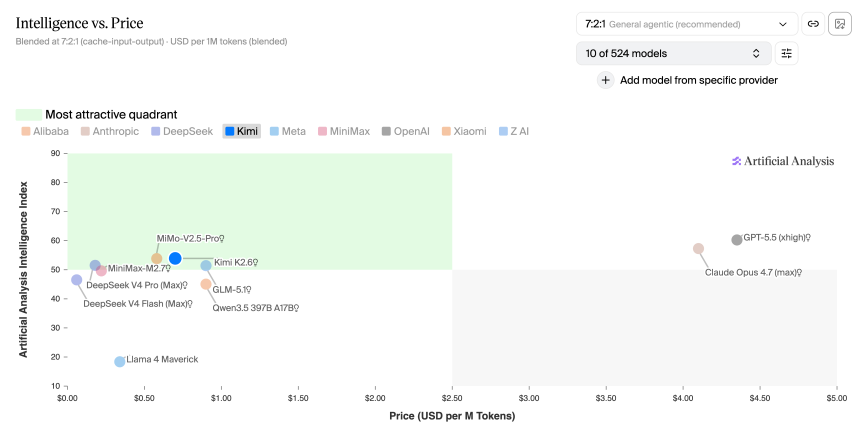The image size is (860, 435).
Task: Click the Artificial Analysis logo
Action: click(783, 161)
